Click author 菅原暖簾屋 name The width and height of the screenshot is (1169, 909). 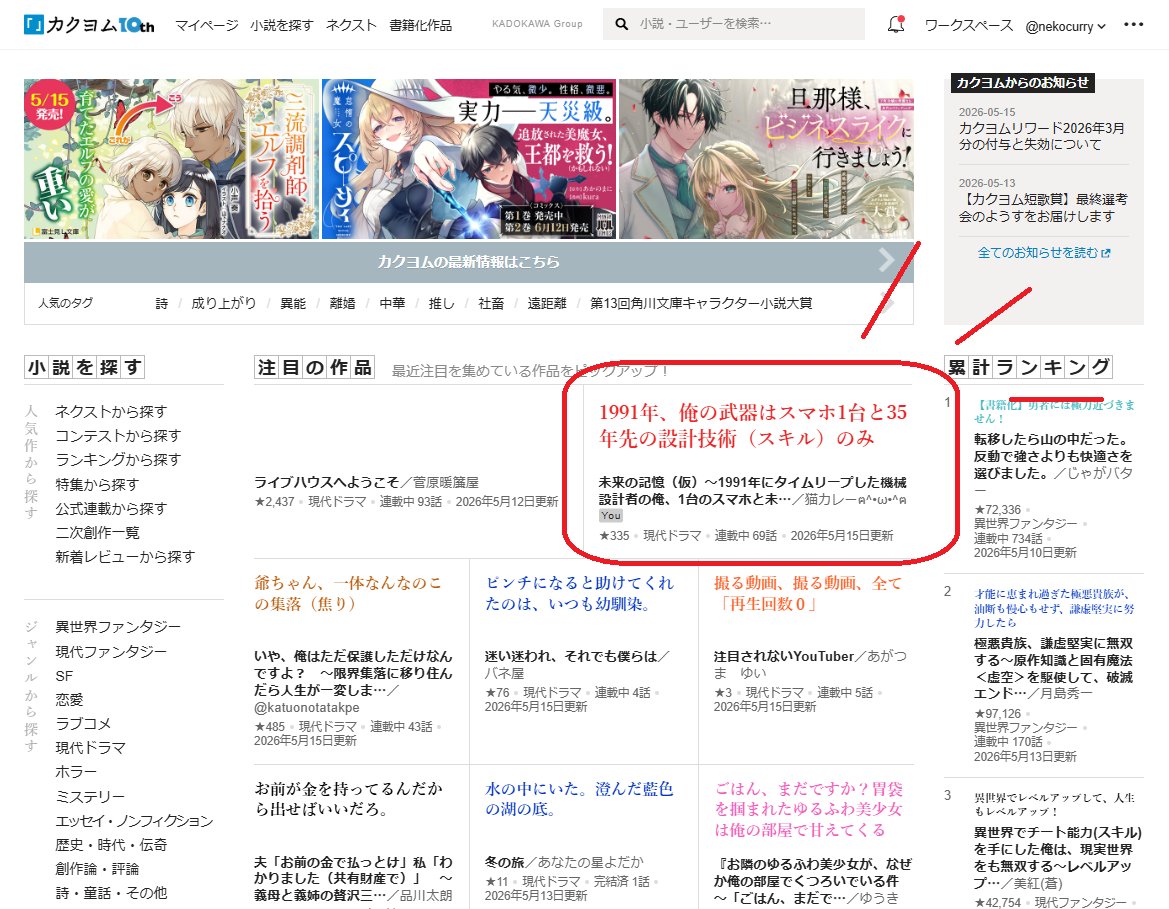[446, 482]
